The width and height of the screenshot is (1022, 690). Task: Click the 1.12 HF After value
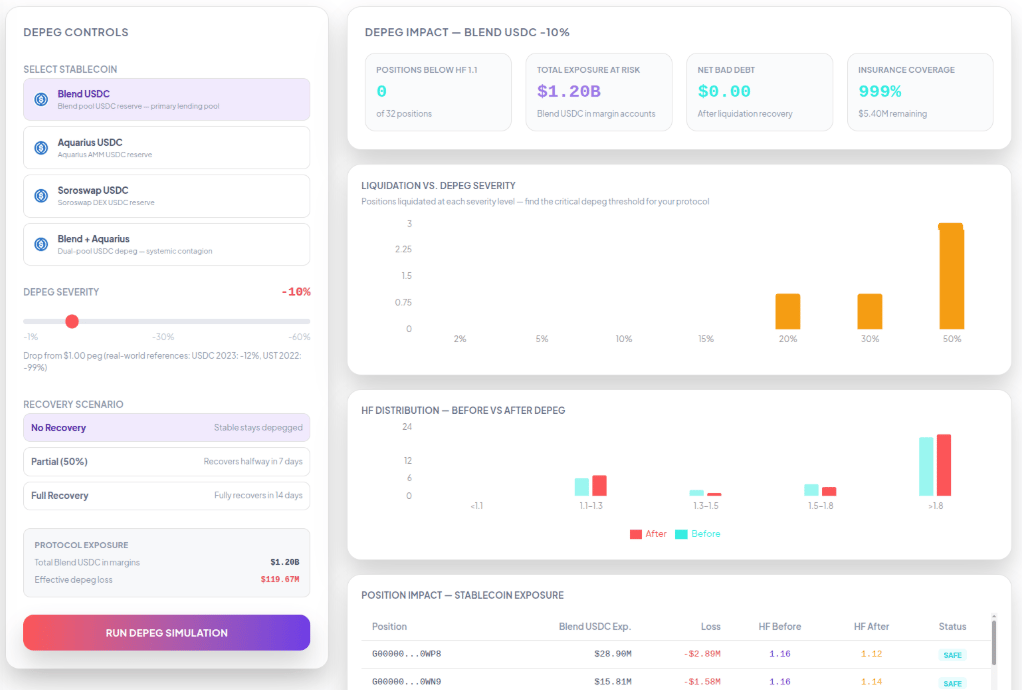[871, 654]
